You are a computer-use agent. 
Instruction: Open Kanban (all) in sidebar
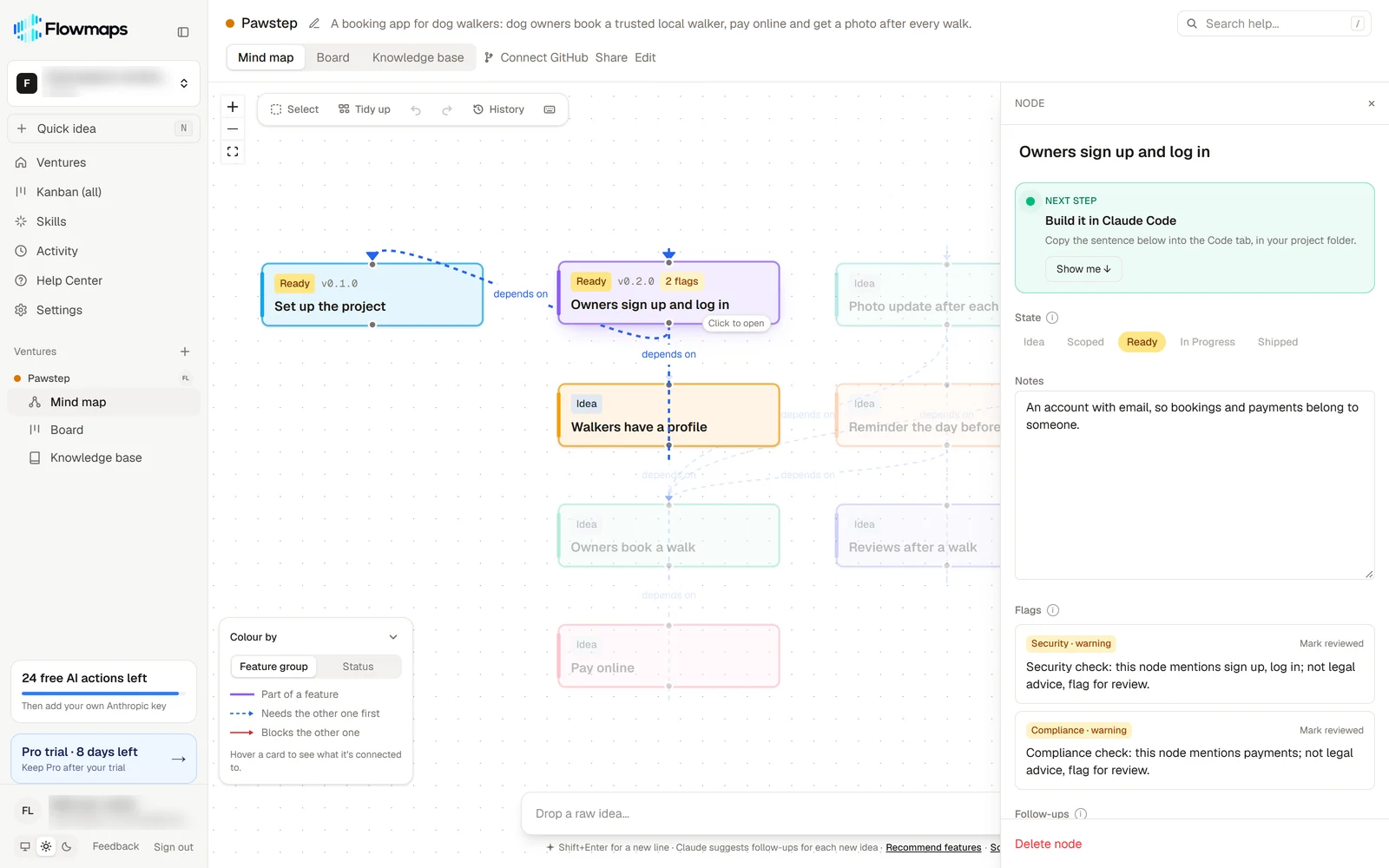click(103, 192)
